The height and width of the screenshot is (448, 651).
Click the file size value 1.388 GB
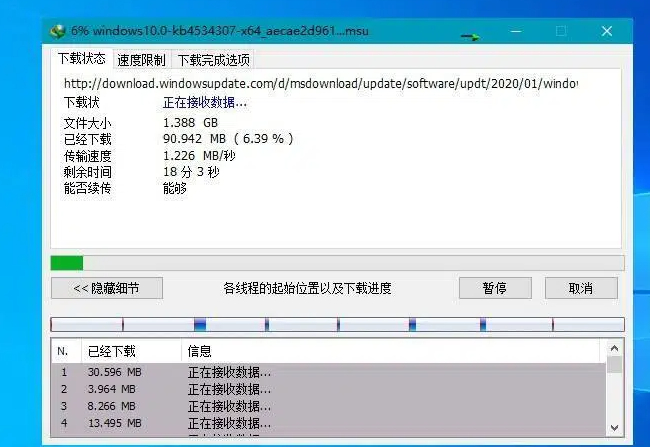(190, 122)
